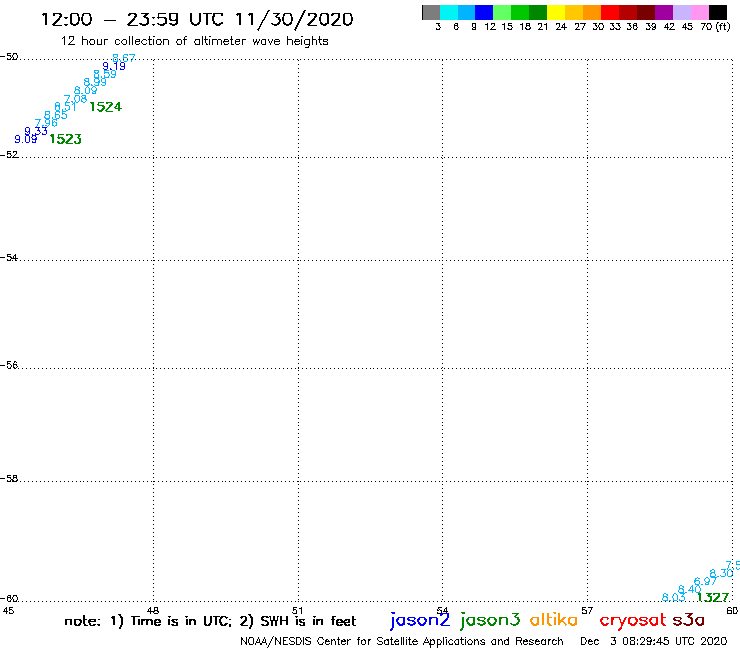Click the -50 latitude axis label

click(9, 57)
